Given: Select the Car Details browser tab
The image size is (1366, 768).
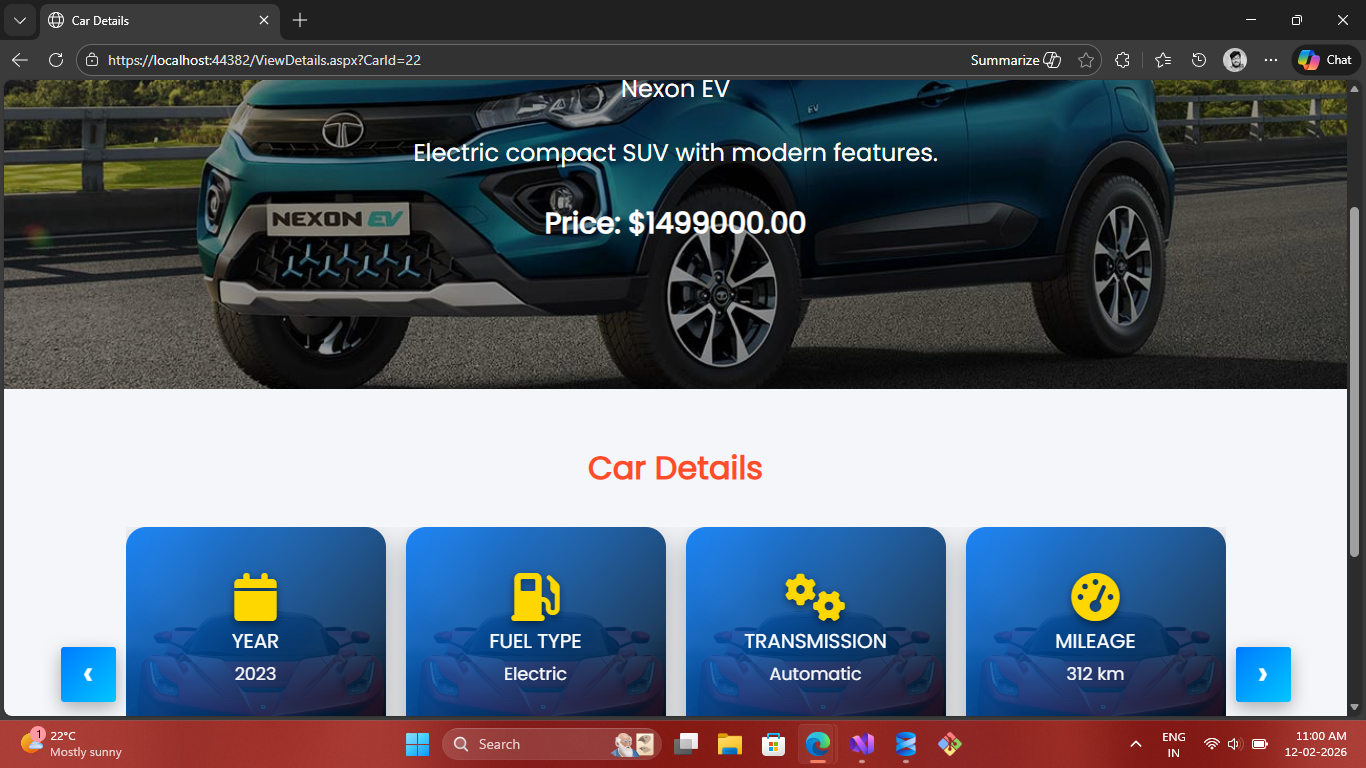Looking at the screenshot, I should 150,20.
